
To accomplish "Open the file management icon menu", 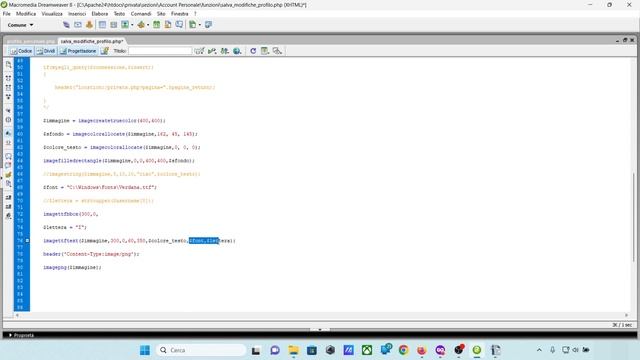I will (x=224, y=51).
